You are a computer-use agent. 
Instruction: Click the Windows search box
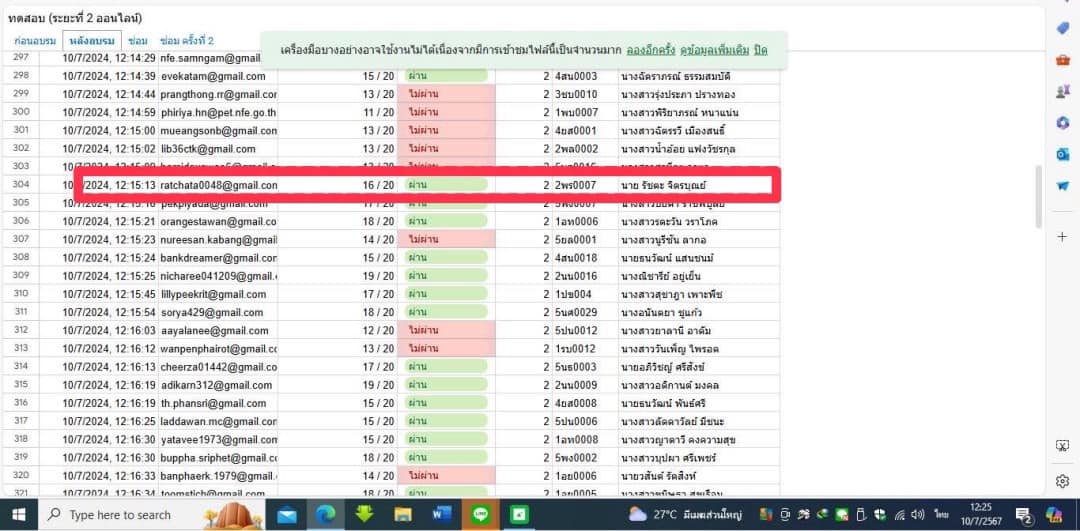tap(120, 515)
